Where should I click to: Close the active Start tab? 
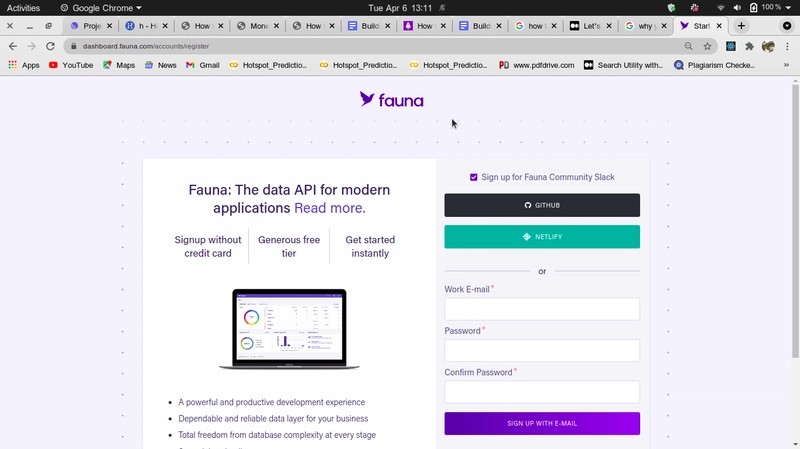(719, 26)
